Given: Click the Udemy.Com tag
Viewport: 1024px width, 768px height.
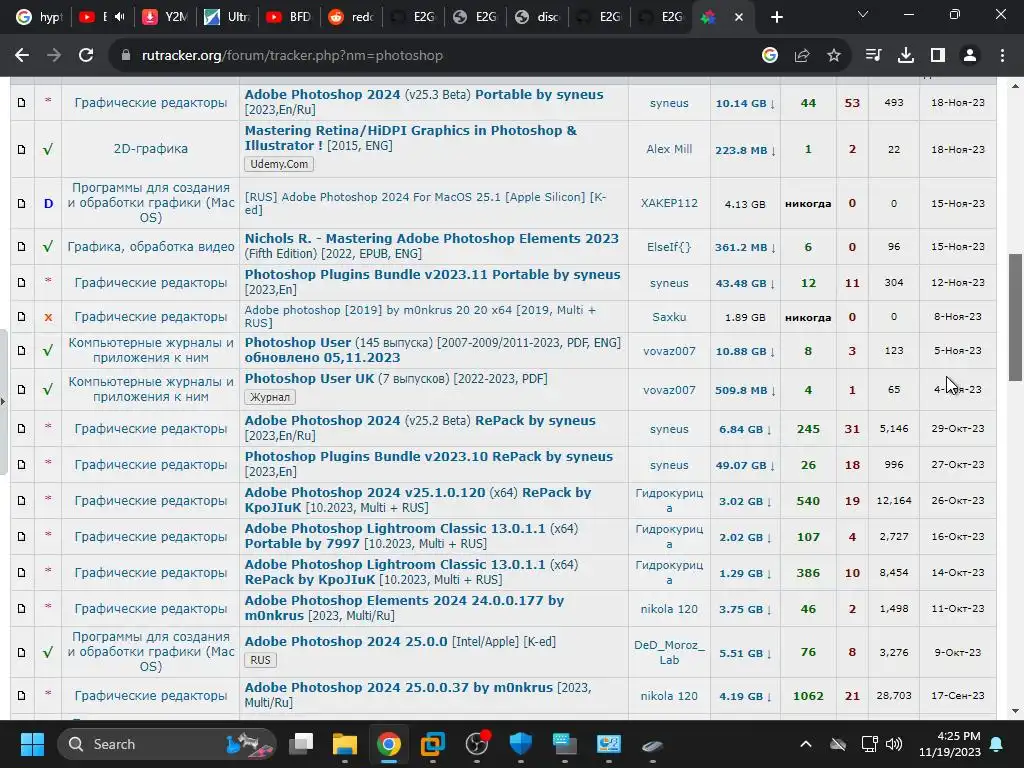Looking at the screenshot, I should [x=279, y=164].
